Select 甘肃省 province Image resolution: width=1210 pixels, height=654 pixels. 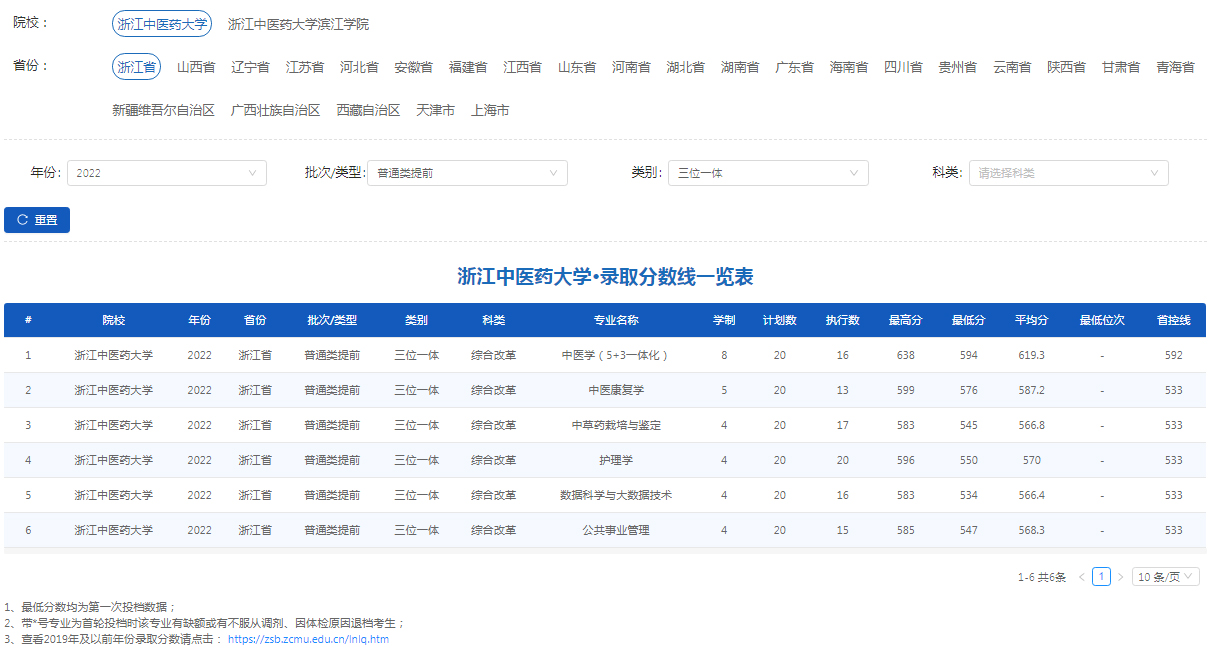point(1121,67)
